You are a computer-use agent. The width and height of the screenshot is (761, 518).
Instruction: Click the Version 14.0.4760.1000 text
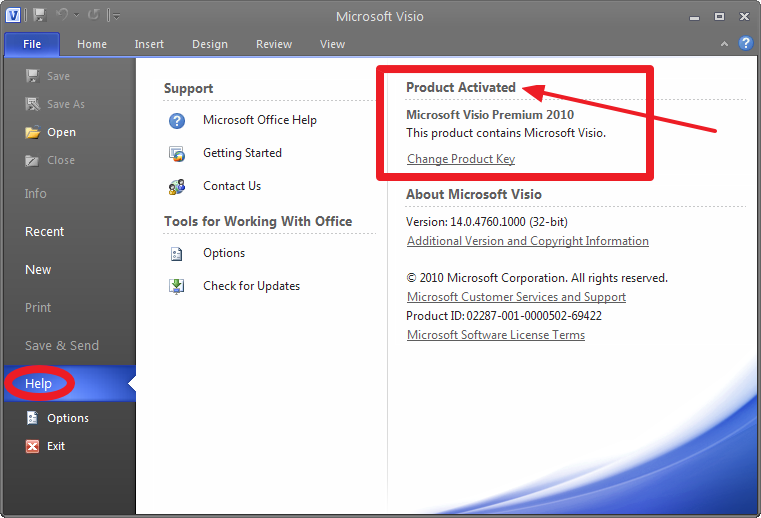click(487, 222)
